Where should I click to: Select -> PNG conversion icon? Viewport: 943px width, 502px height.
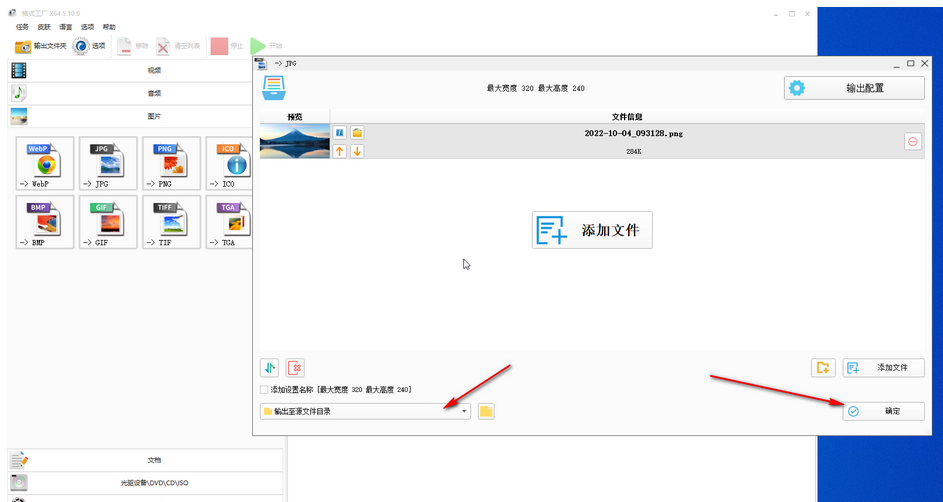(x=171, y=164)
